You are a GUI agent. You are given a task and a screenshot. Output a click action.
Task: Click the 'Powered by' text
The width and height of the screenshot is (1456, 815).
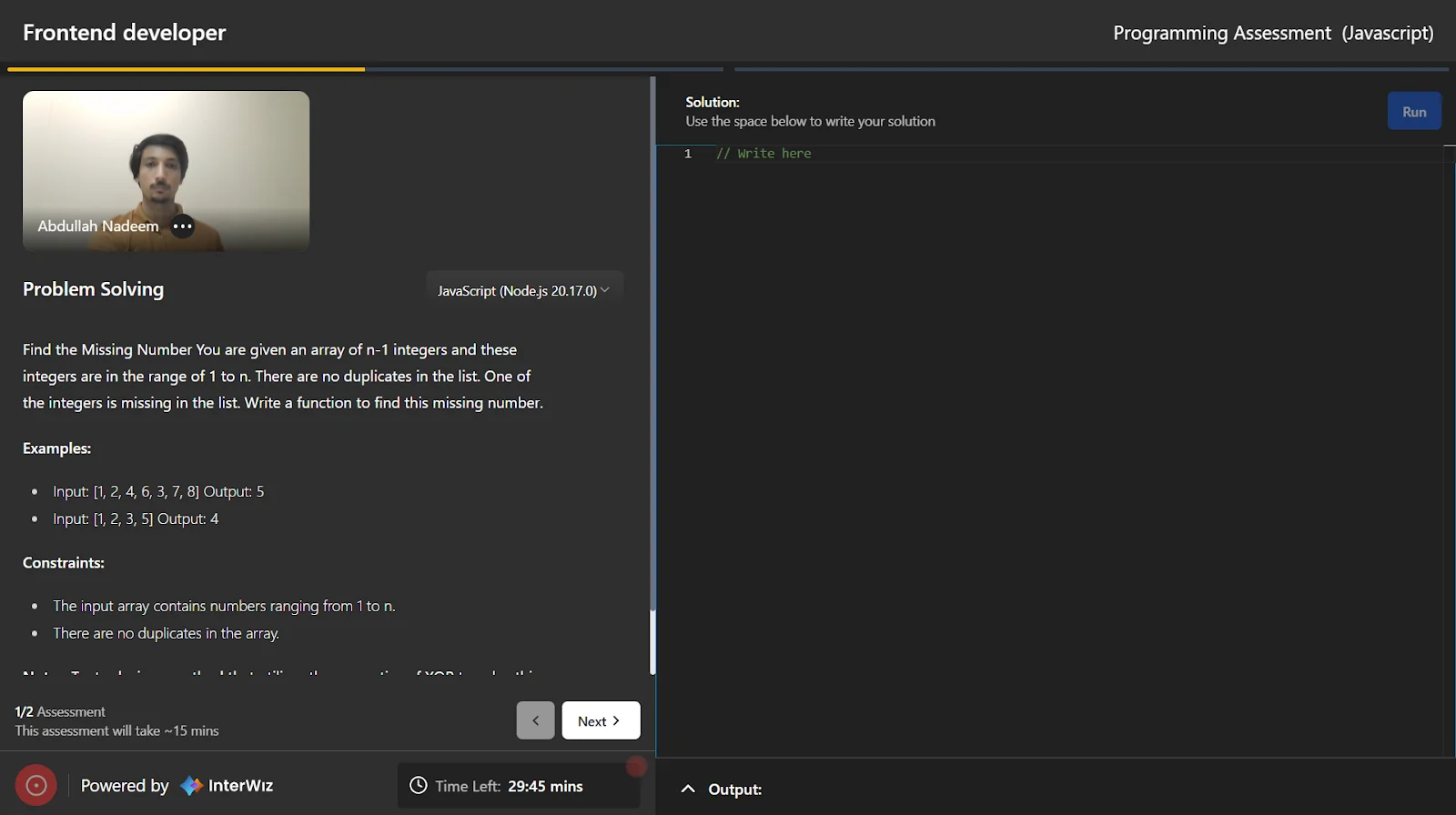click(x=125, y=786)
